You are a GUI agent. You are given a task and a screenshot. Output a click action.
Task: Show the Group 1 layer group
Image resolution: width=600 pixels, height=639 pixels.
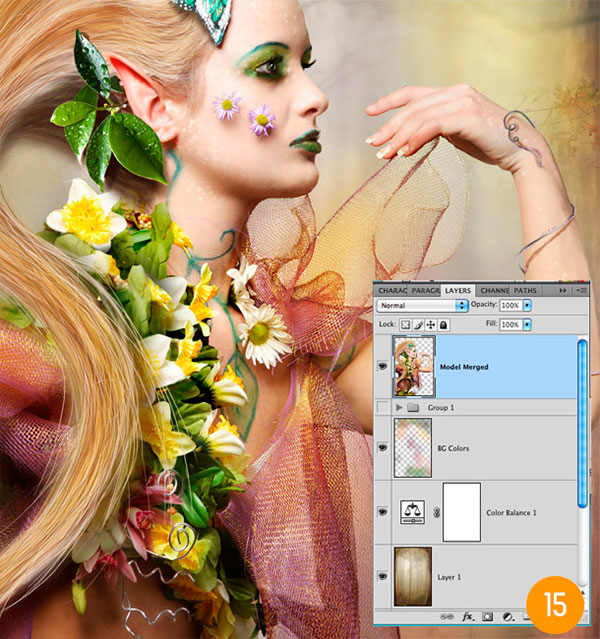click(x=382, y=407)
